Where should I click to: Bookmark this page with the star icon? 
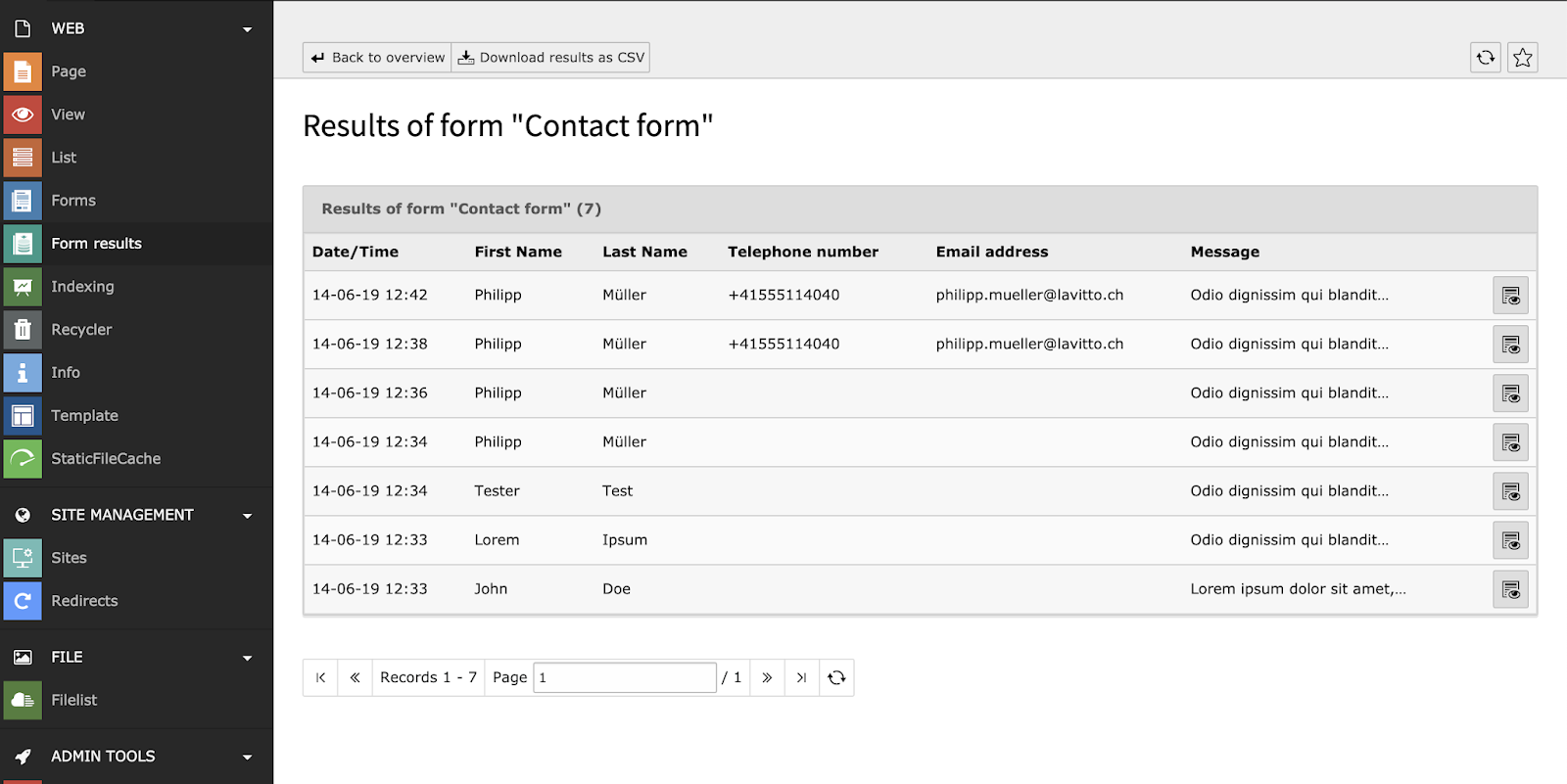click(x=1522, y=58)
